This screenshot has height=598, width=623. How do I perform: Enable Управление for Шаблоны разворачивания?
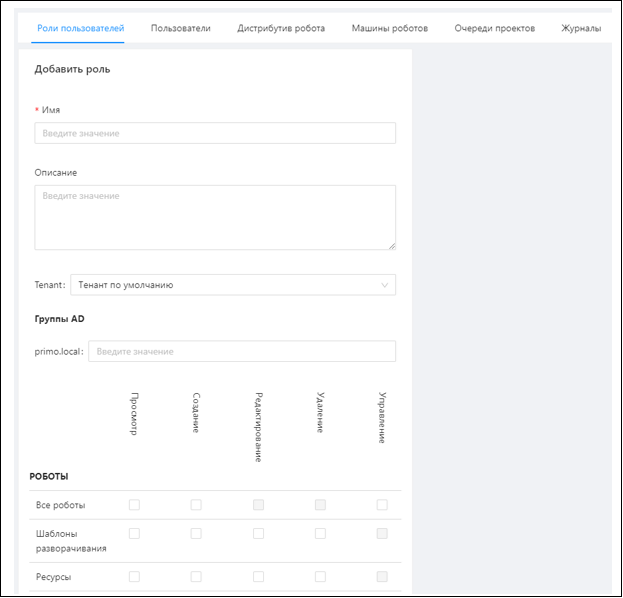click(x=382, y=533)
